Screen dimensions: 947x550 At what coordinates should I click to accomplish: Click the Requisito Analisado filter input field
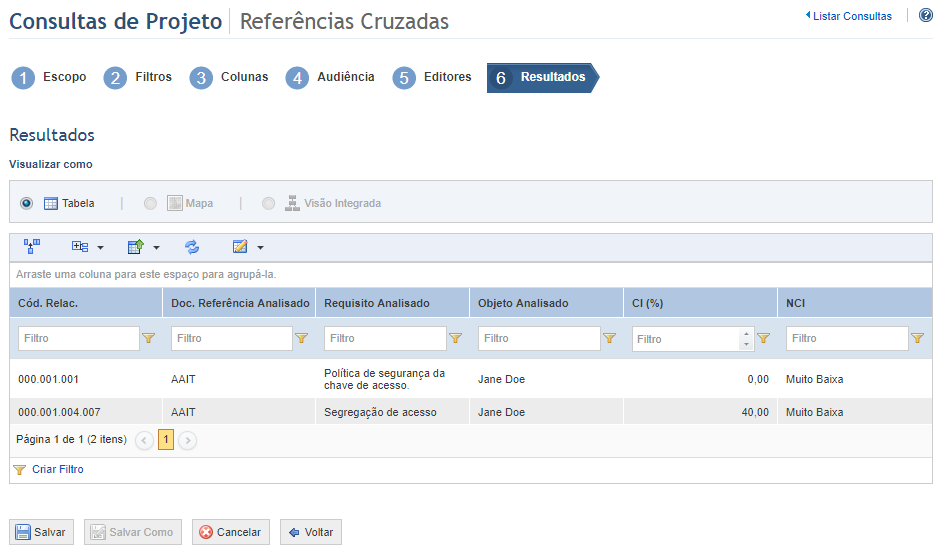385,339
